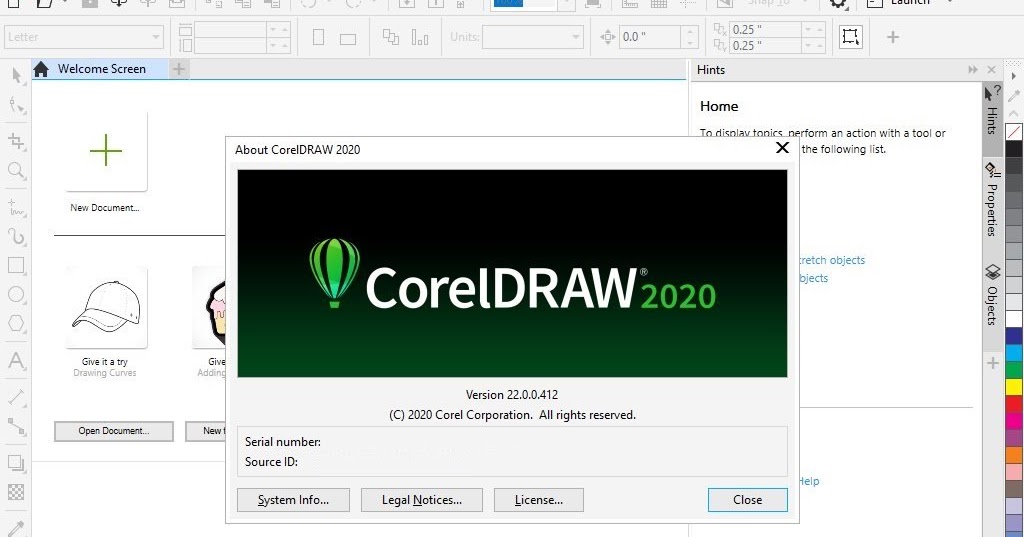
Task: Click the Quick Customize plus on property bar
Action: [x=893, y=37]
